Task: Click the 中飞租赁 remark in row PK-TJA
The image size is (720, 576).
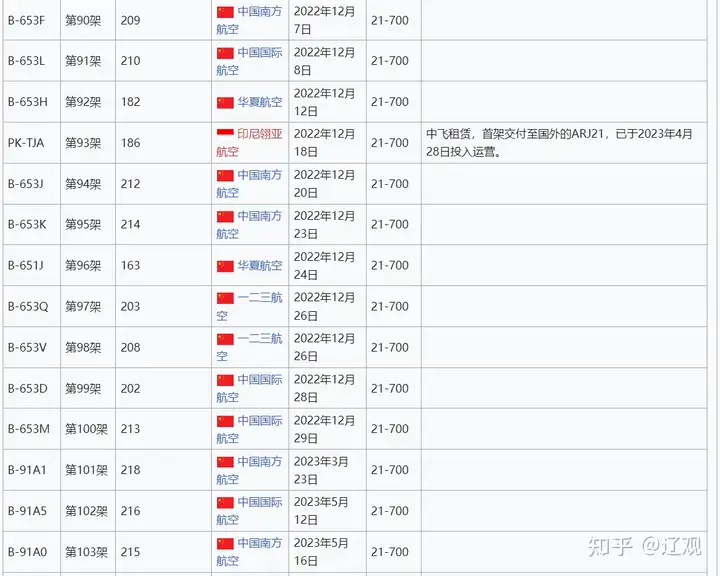Action: click(559, 143)
